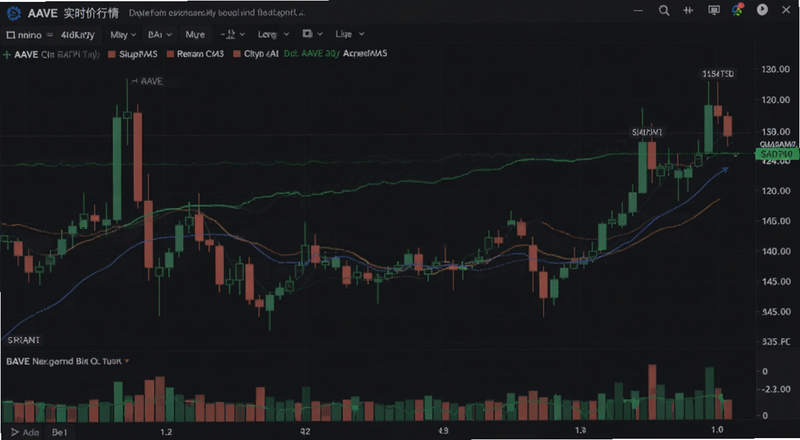Open the 'BAı' dropdown
Viewport: 800px width, 440px height.
click(x=160, y=35)
